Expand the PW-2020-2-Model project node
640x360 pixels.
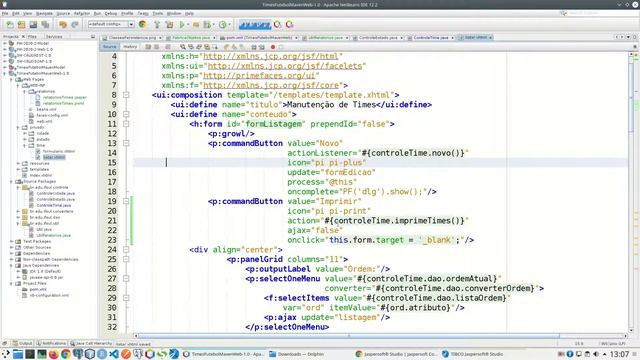click(5, 43)
